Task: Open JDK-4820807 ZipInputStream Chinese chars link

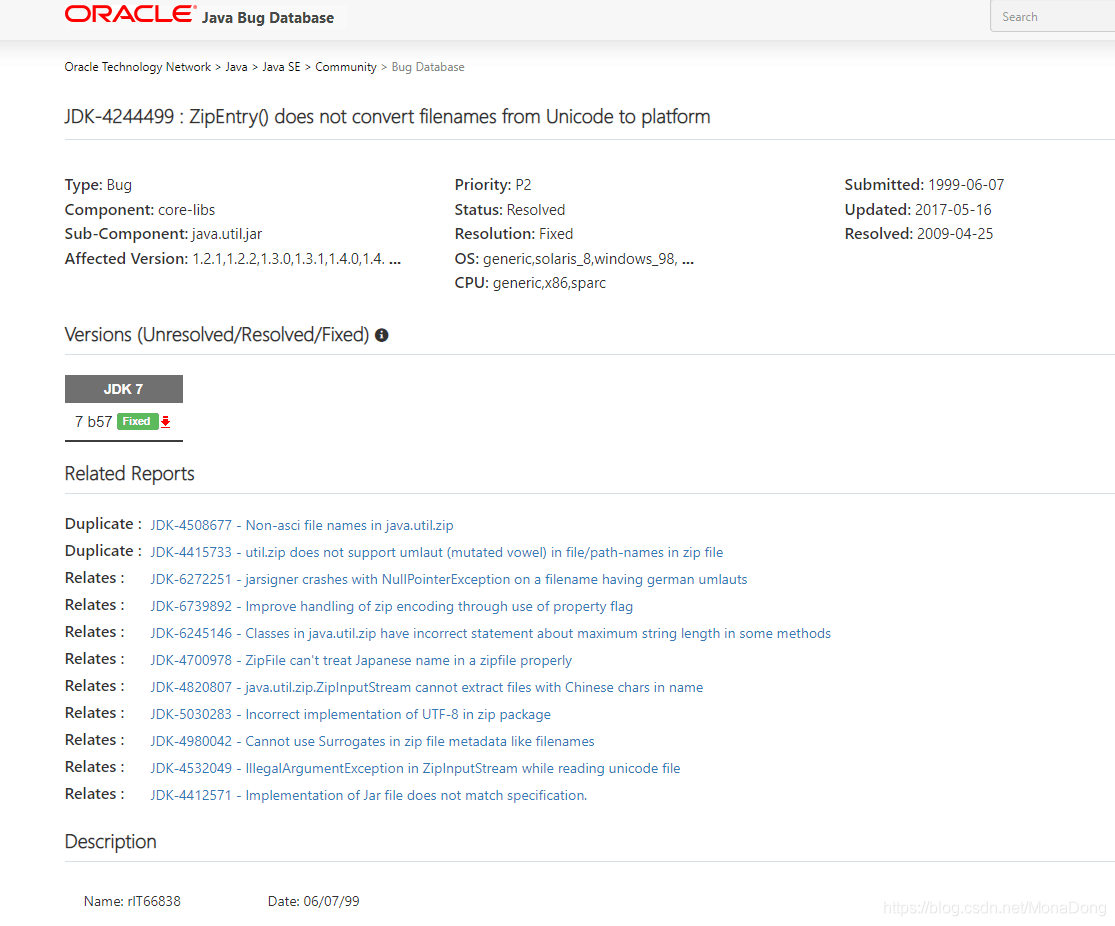Action: pyautogui.click(x=427, y=688)
